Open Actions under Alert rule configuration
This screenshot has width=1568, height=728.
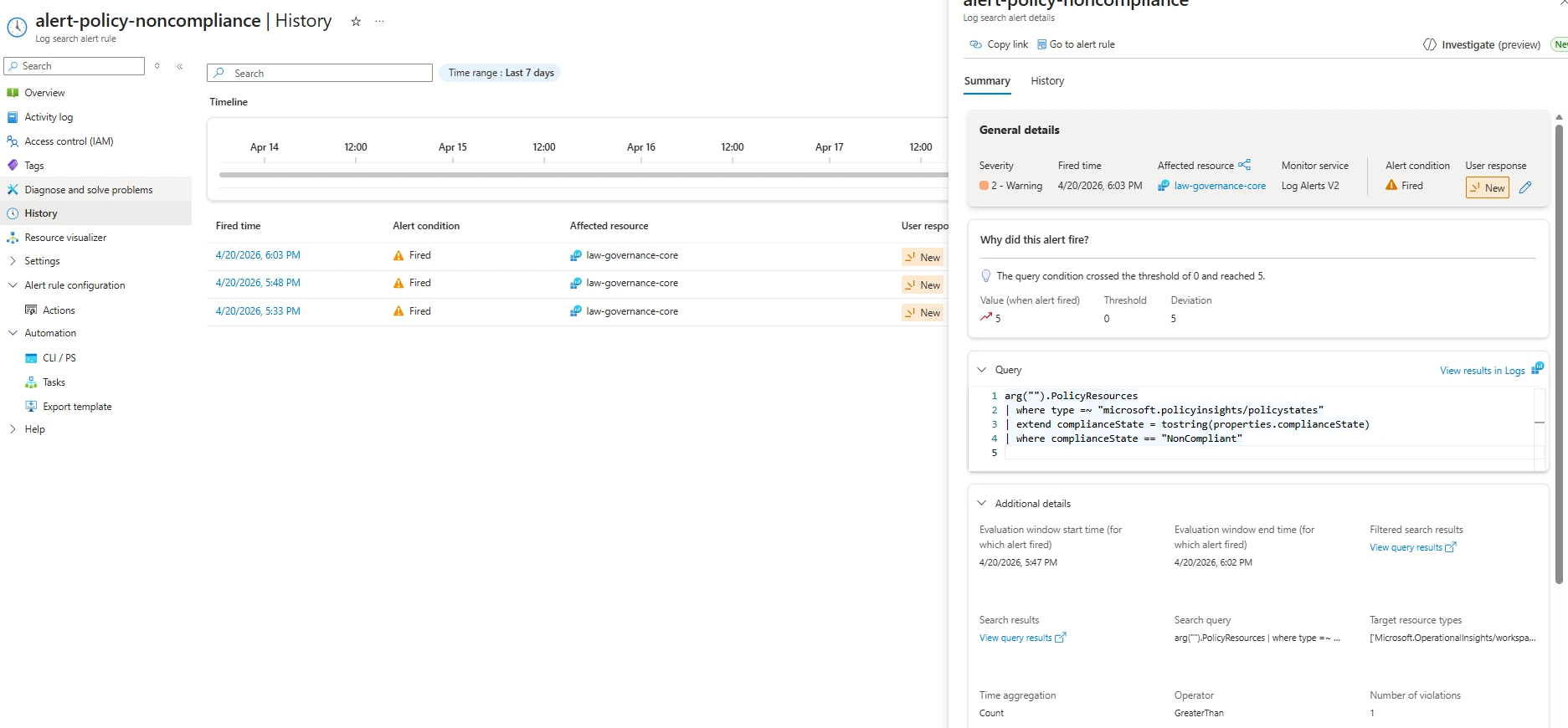pyautogui.click(x=59, y=310)
